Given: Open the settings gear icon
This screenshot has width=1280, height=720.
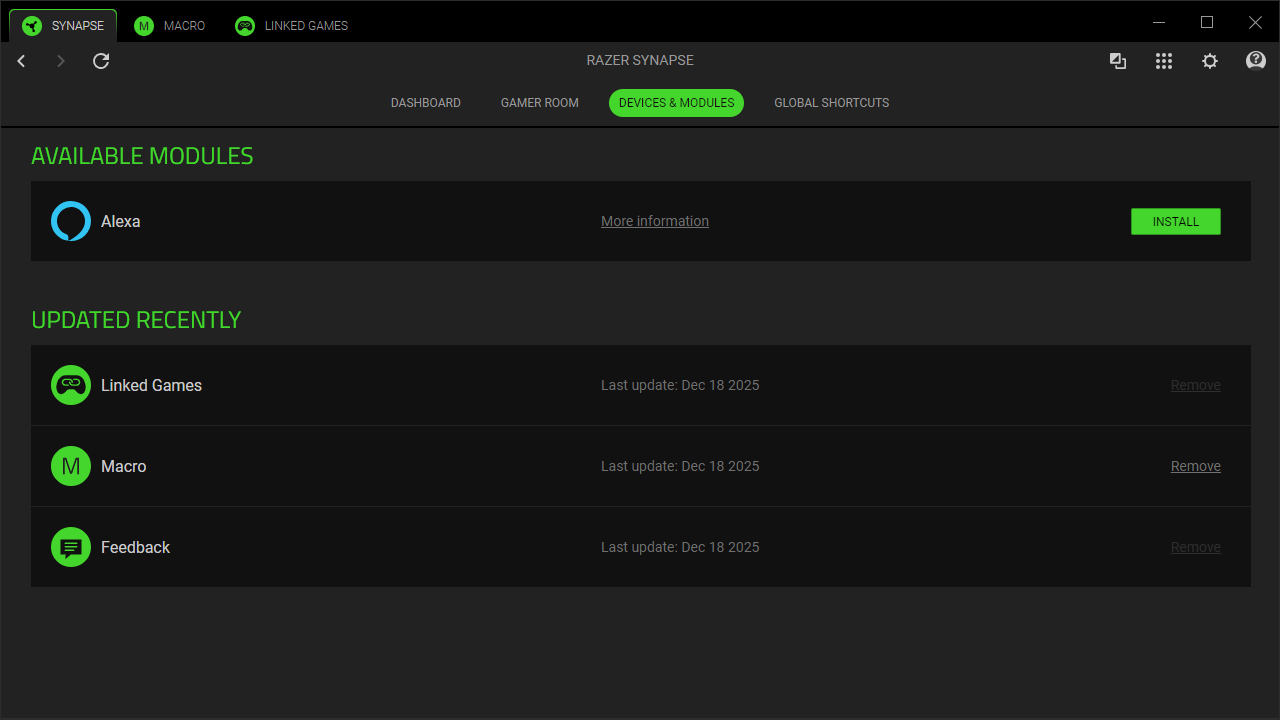Looking at the screenshot, I should point(1210,61).
